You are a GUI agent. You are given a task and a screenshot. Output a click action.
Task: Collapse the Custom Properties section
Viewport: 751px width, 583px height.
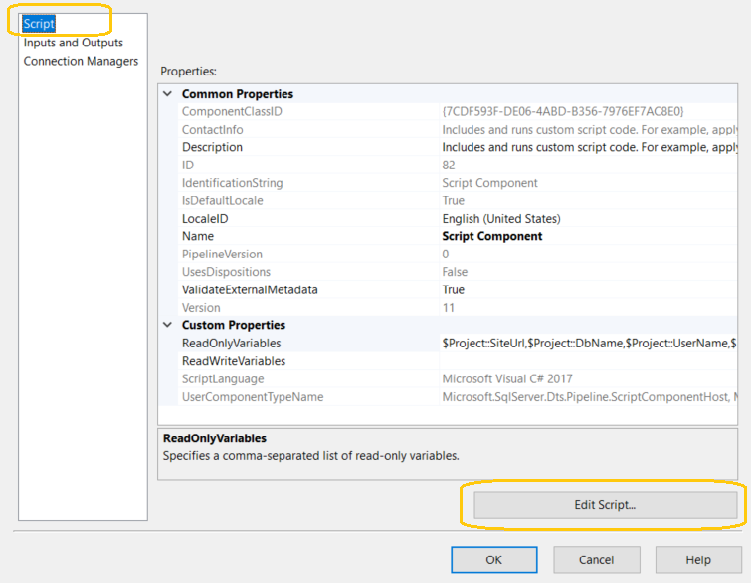click(x=167, y=325)
